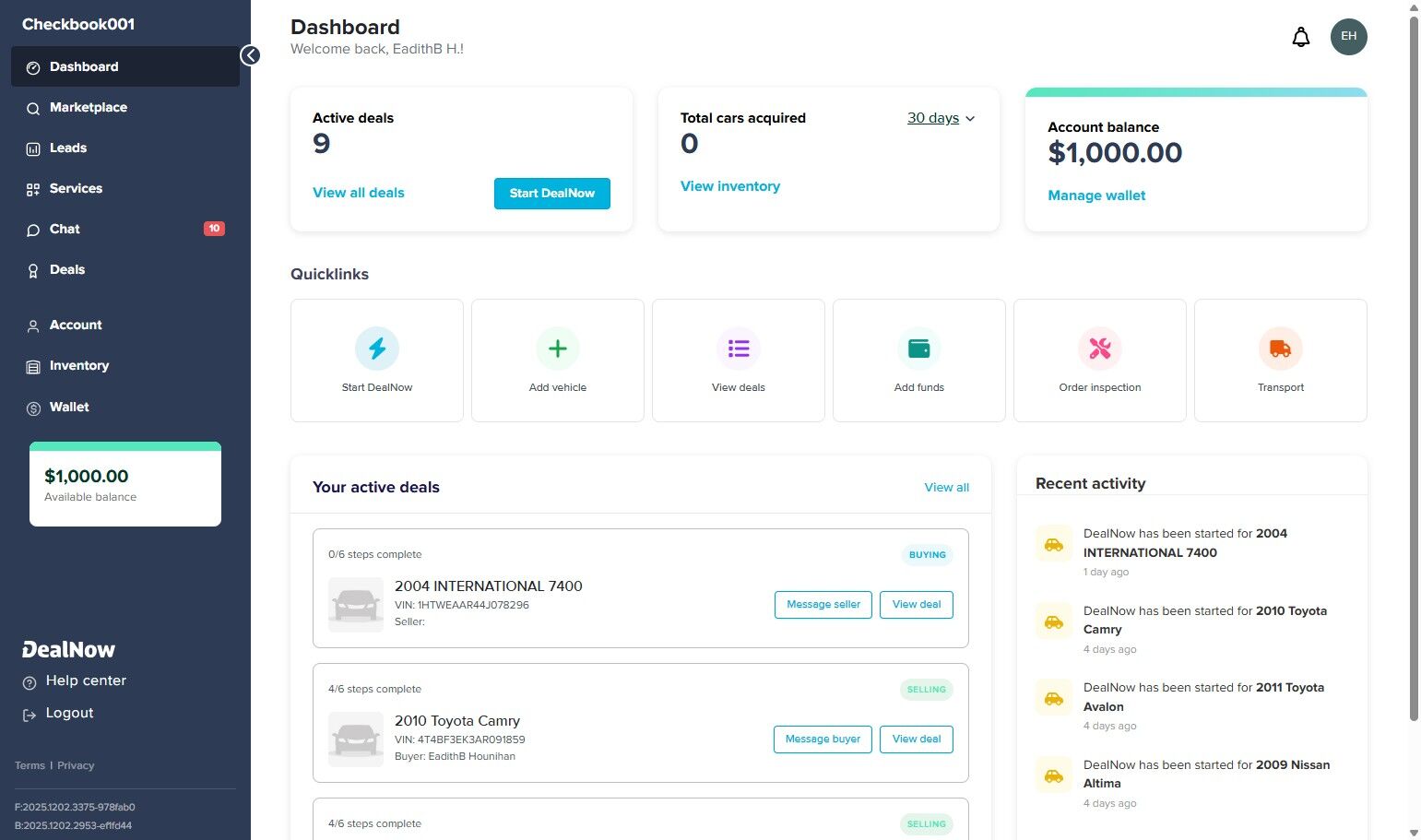Select the Add funds card icon

pyautogui.click(x=918, y=348)
